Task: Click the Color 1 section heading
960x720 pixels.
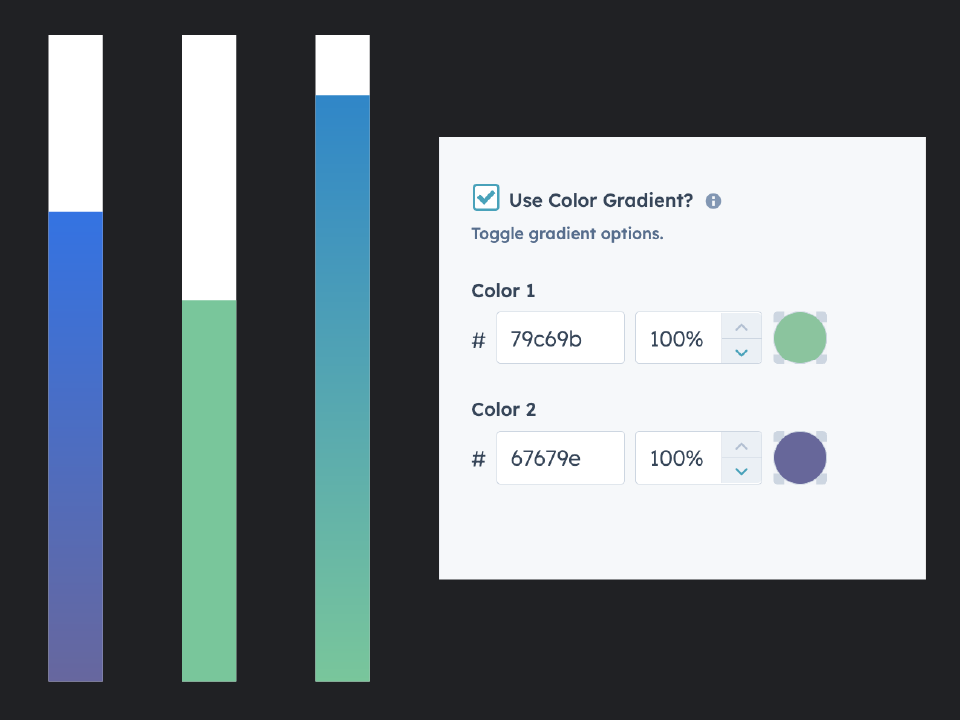Action: tap(503, 290)
